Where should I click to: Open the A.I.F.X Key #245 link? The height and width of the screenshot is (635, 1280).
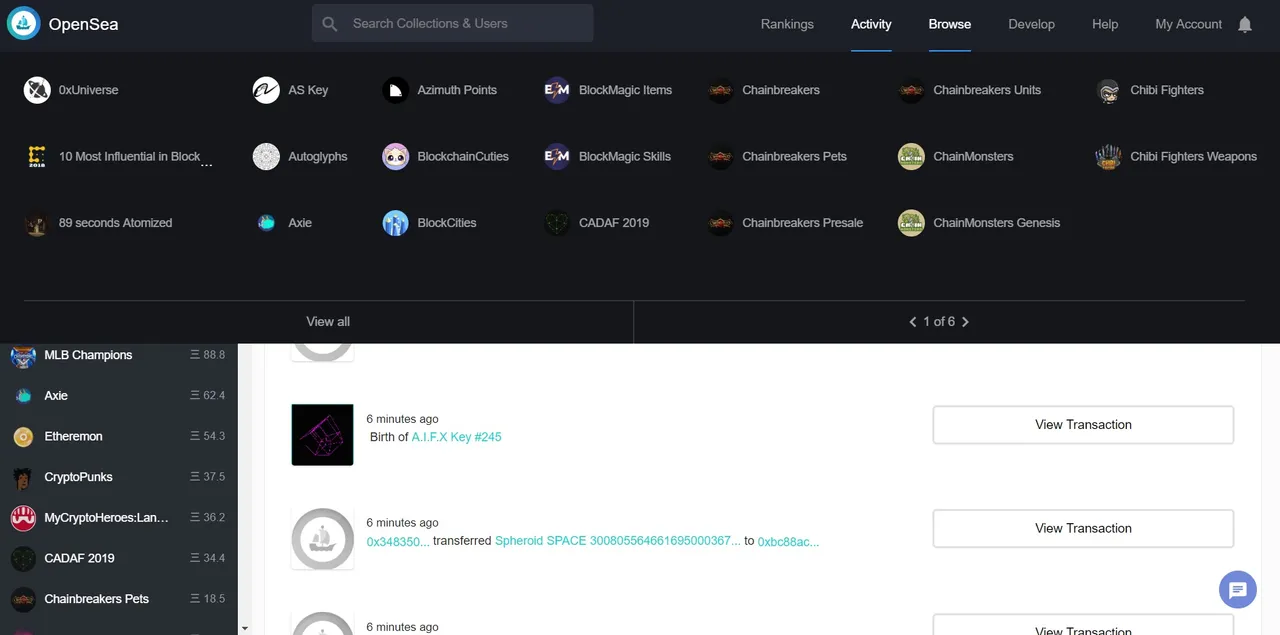point(456,437)
